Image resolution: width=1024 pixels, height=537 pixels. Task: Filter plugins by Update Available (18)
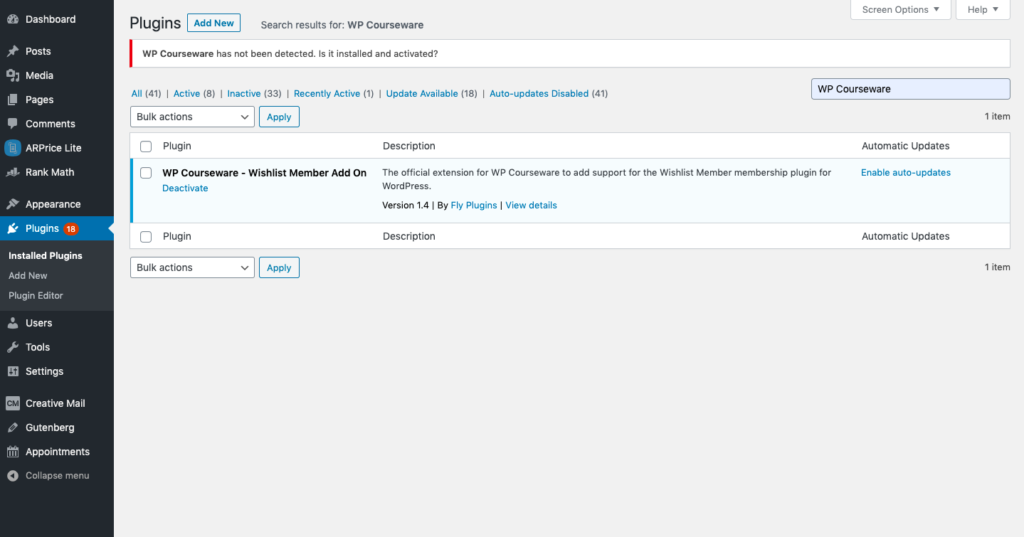431,93
